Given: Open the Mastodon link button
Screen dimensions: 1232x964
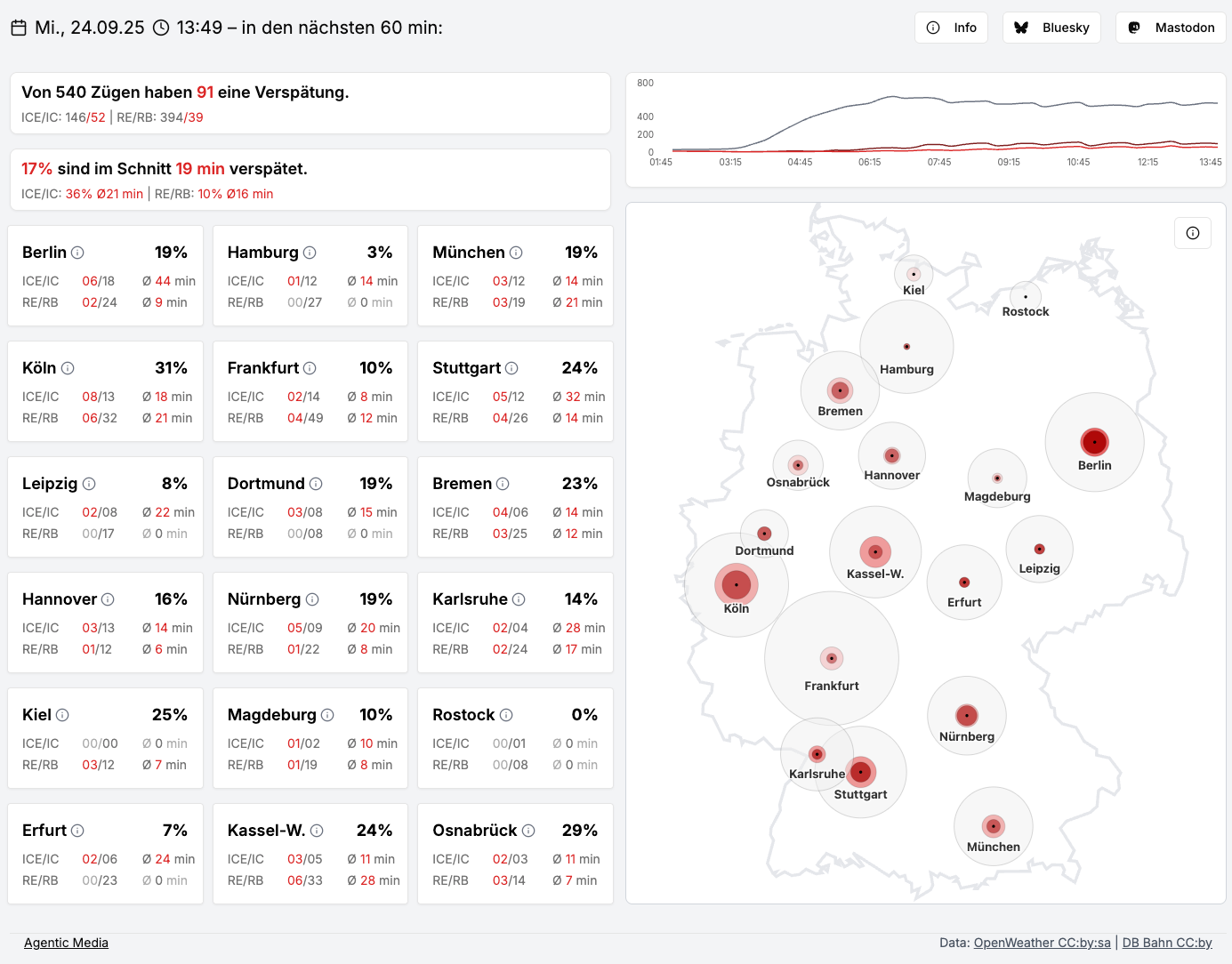Looking at the screenshot, I should tap(1171, 28).
